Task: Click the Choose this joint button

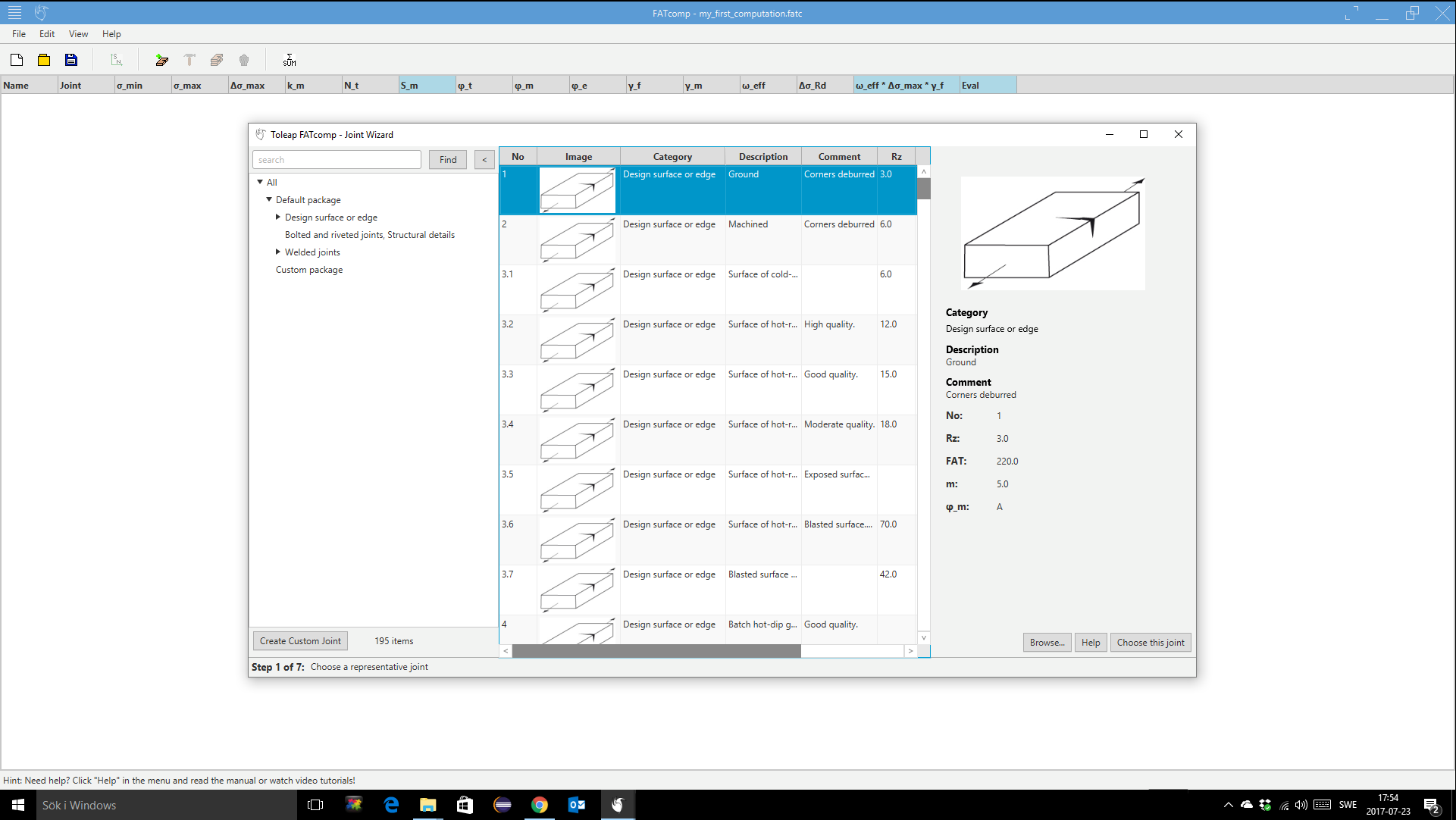Action: pyautogui.click(x=1150, y=643)
